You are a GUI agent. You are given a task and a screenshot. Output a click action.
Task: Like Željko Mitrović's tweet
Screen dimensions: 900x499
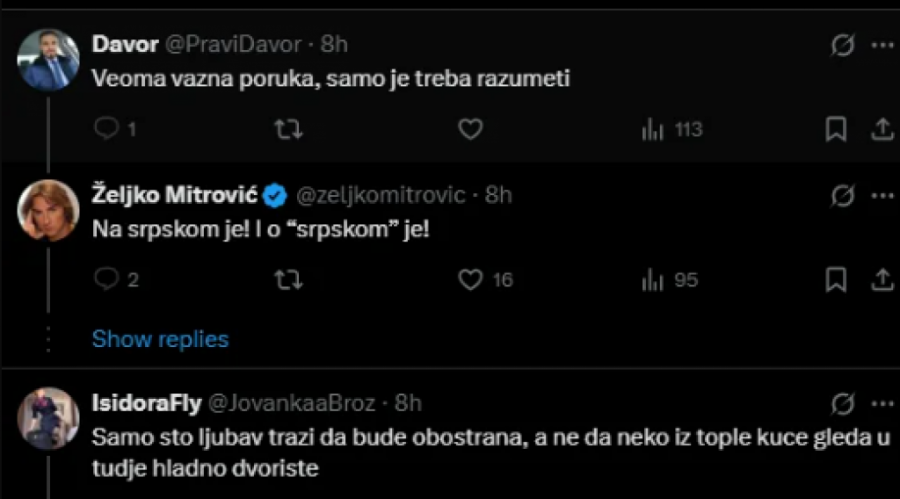[470, 280]
